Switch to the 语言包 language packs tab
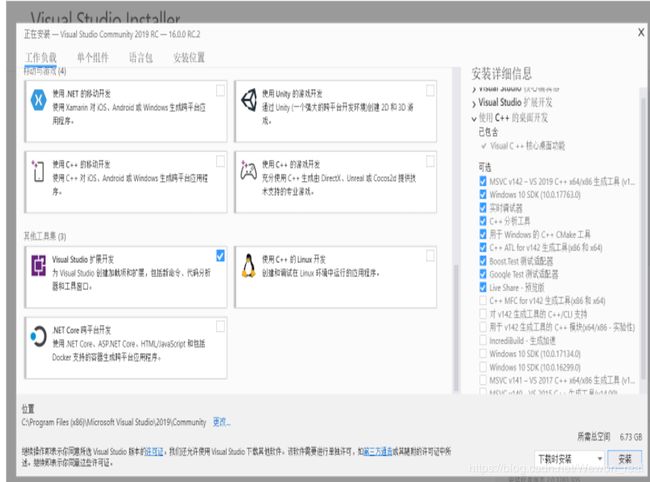The height and width of the screenshot is (482, 650). click(x=141, y=57)
